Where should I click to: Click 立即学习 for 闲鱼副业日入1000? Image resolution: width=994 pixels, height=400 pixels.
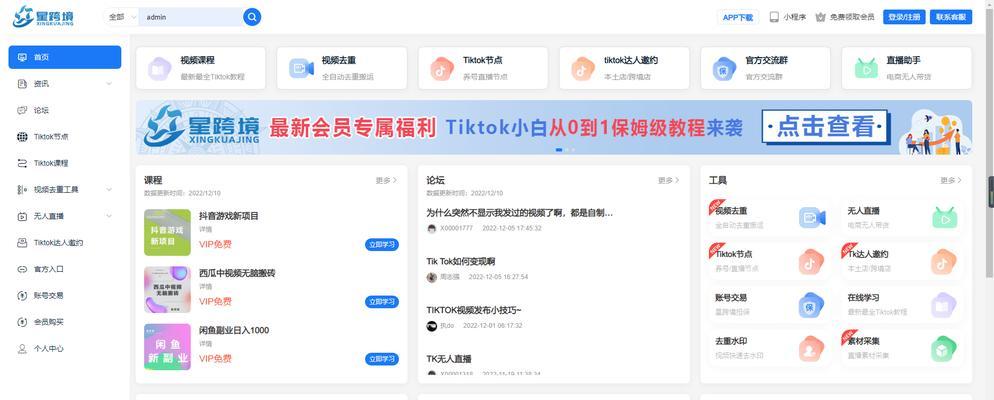382,359
